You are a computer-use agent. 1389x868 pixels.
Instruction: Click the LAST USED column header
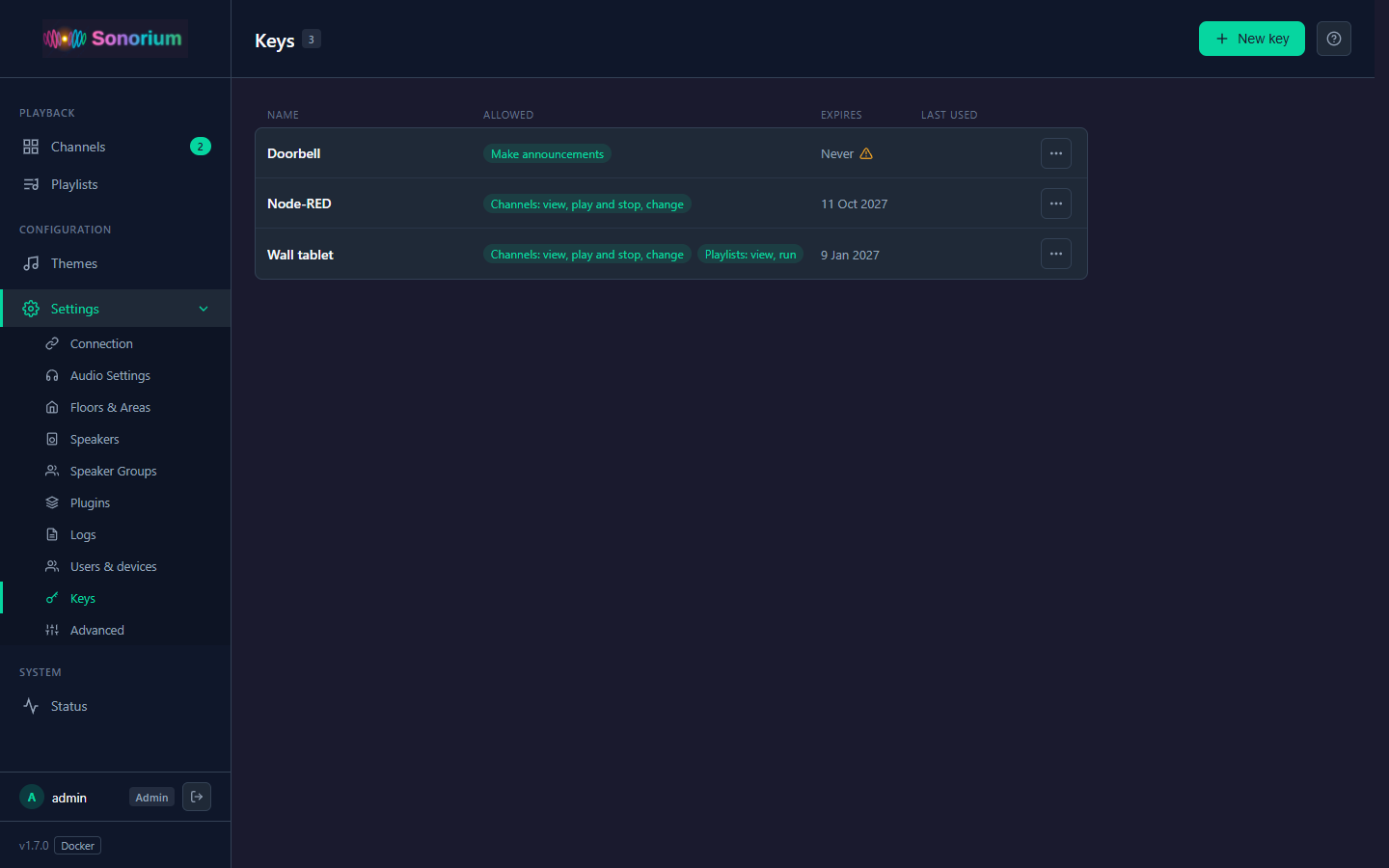click(949, 115)
